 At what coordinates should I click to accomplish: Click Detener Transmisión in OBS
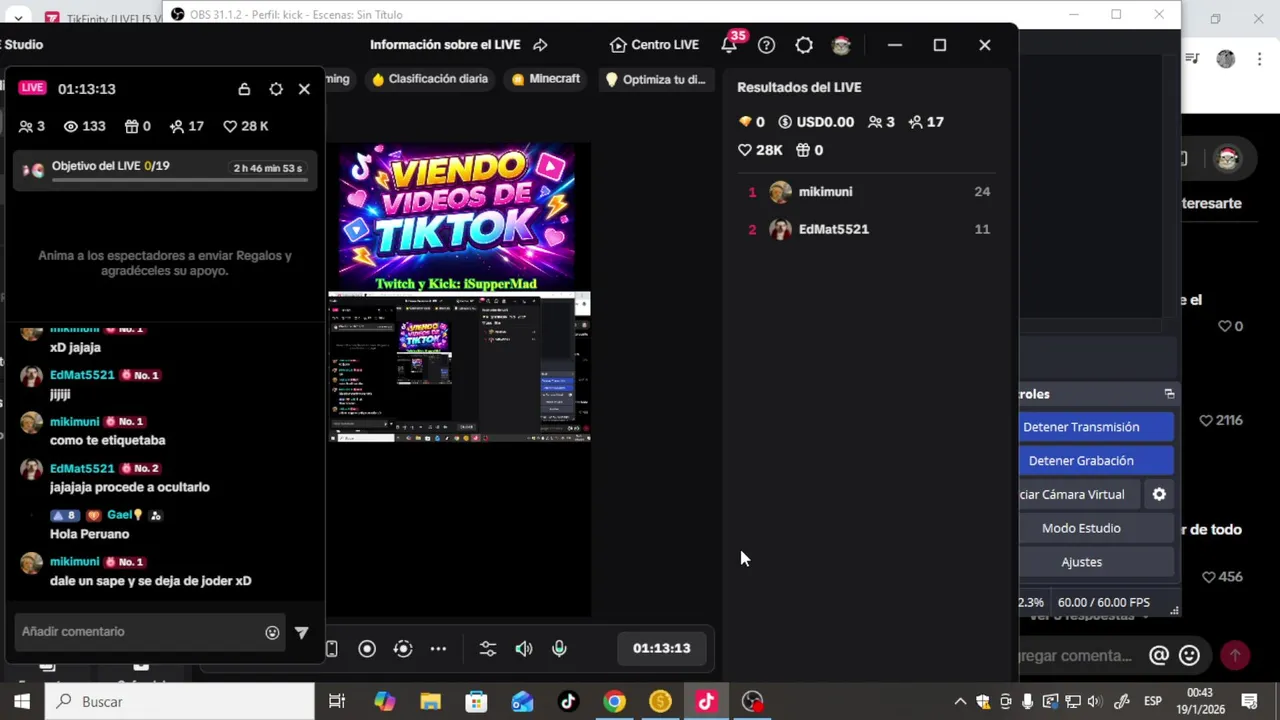(x=1096, y=427)
